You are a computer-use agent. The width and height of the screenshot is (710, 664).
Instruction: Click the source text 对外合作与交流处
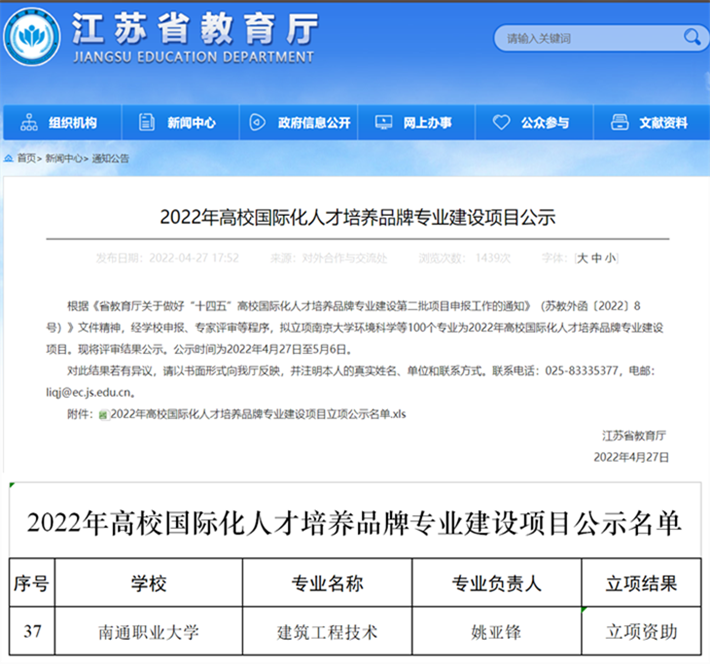tap(345, 258)
